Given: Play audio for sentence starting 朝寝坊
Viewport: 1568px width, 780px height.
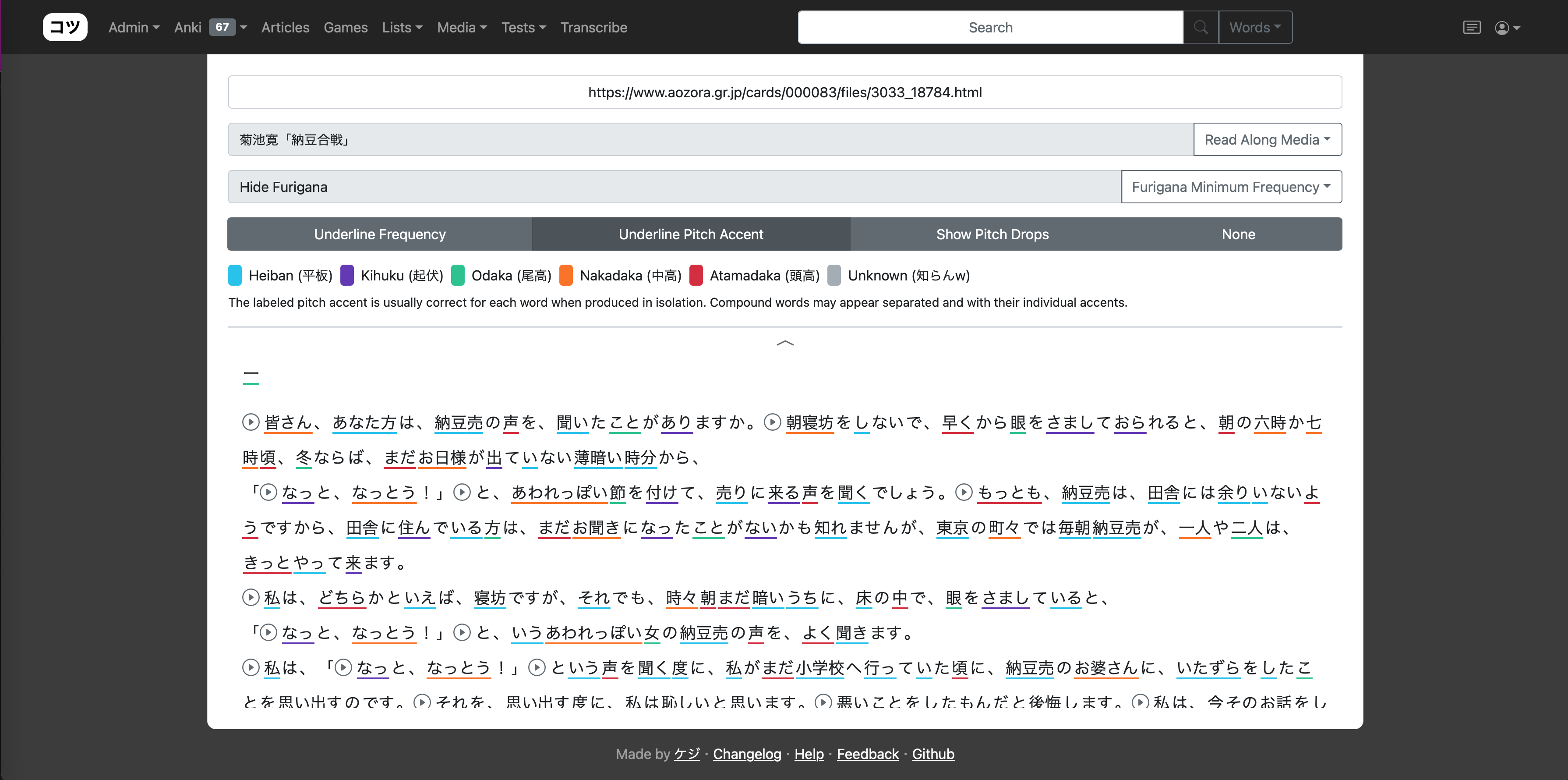Looking at the screenshot, I should 772,422.
